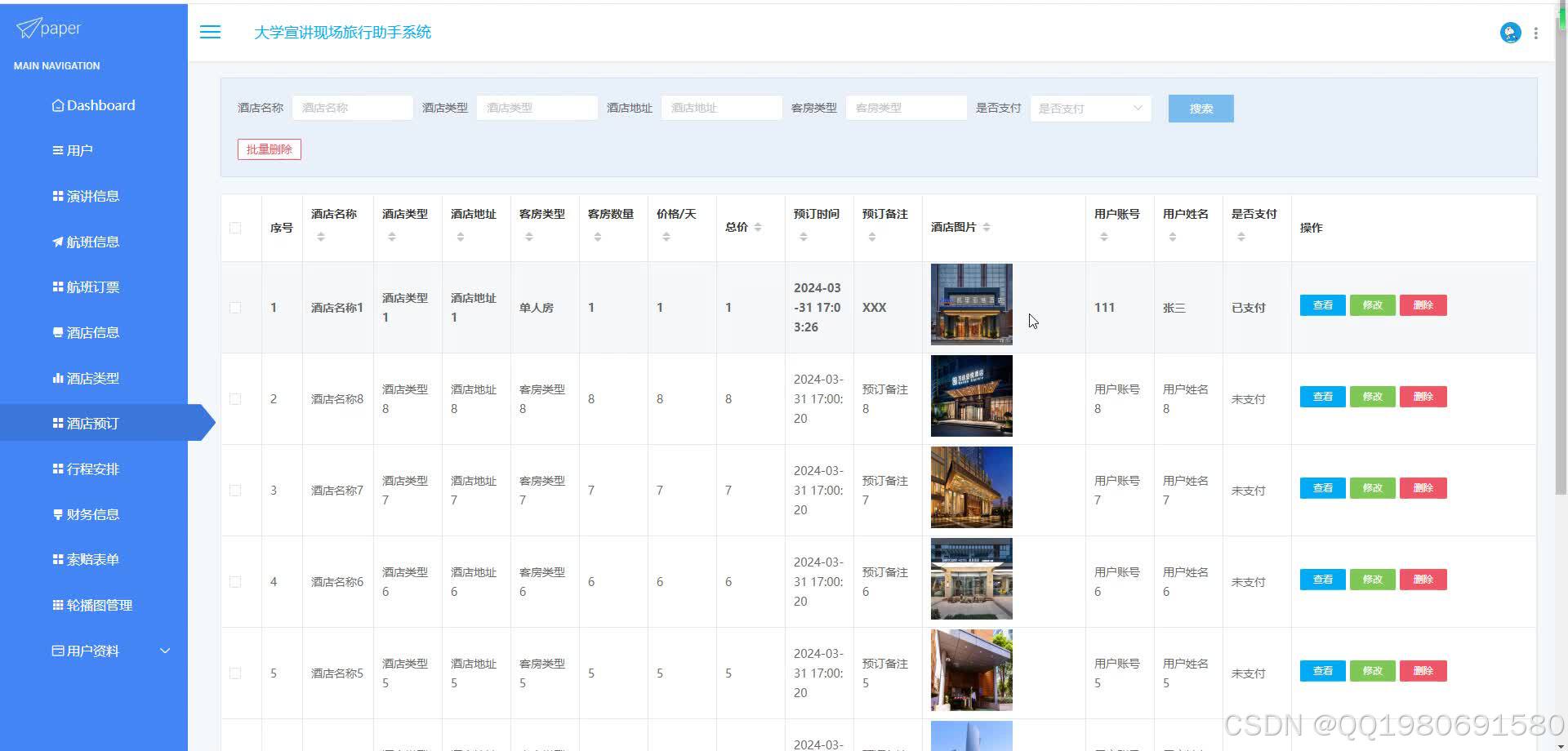
Task: Sort by the 酒店地址 column arrows
Action: point(461,237)
